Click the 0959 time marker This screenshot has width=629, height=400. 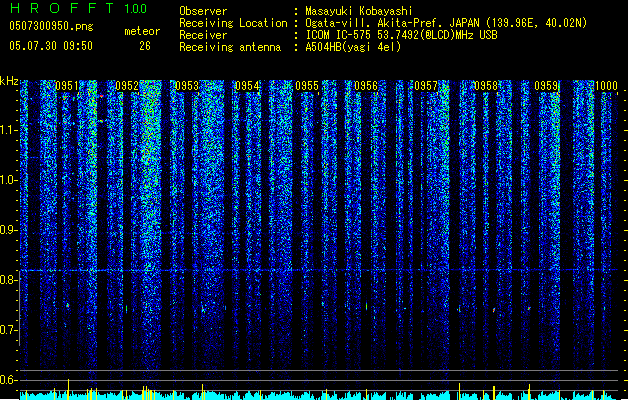click(546, 86)
